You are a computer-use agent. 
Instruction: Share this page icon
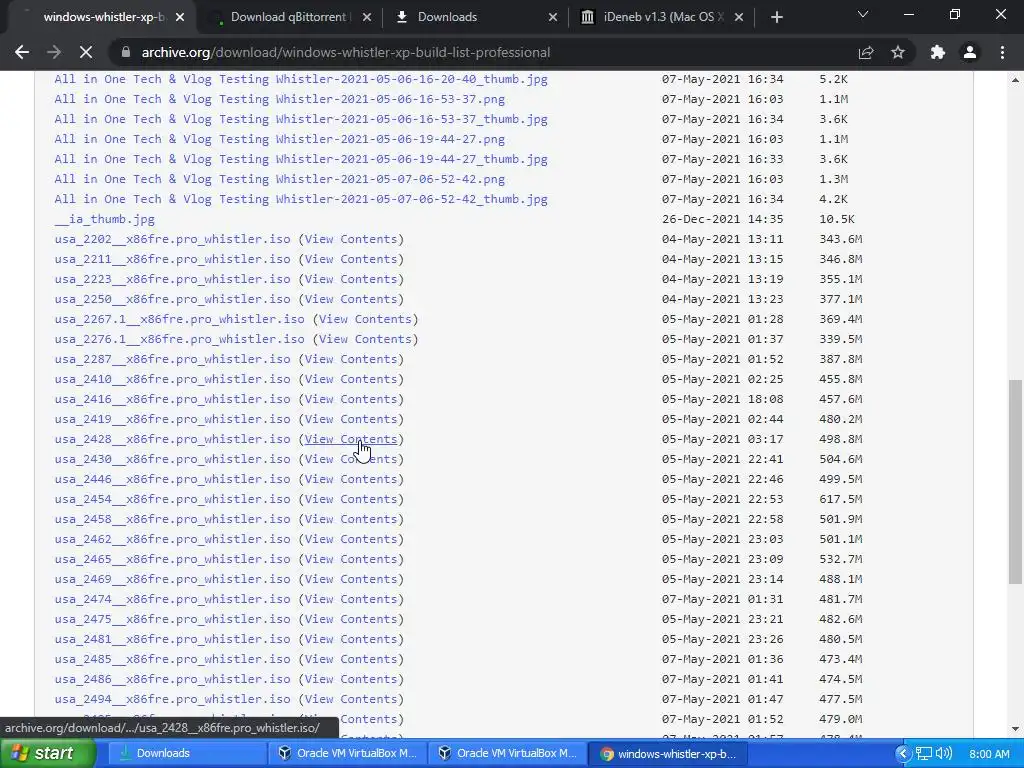[866, 52]
